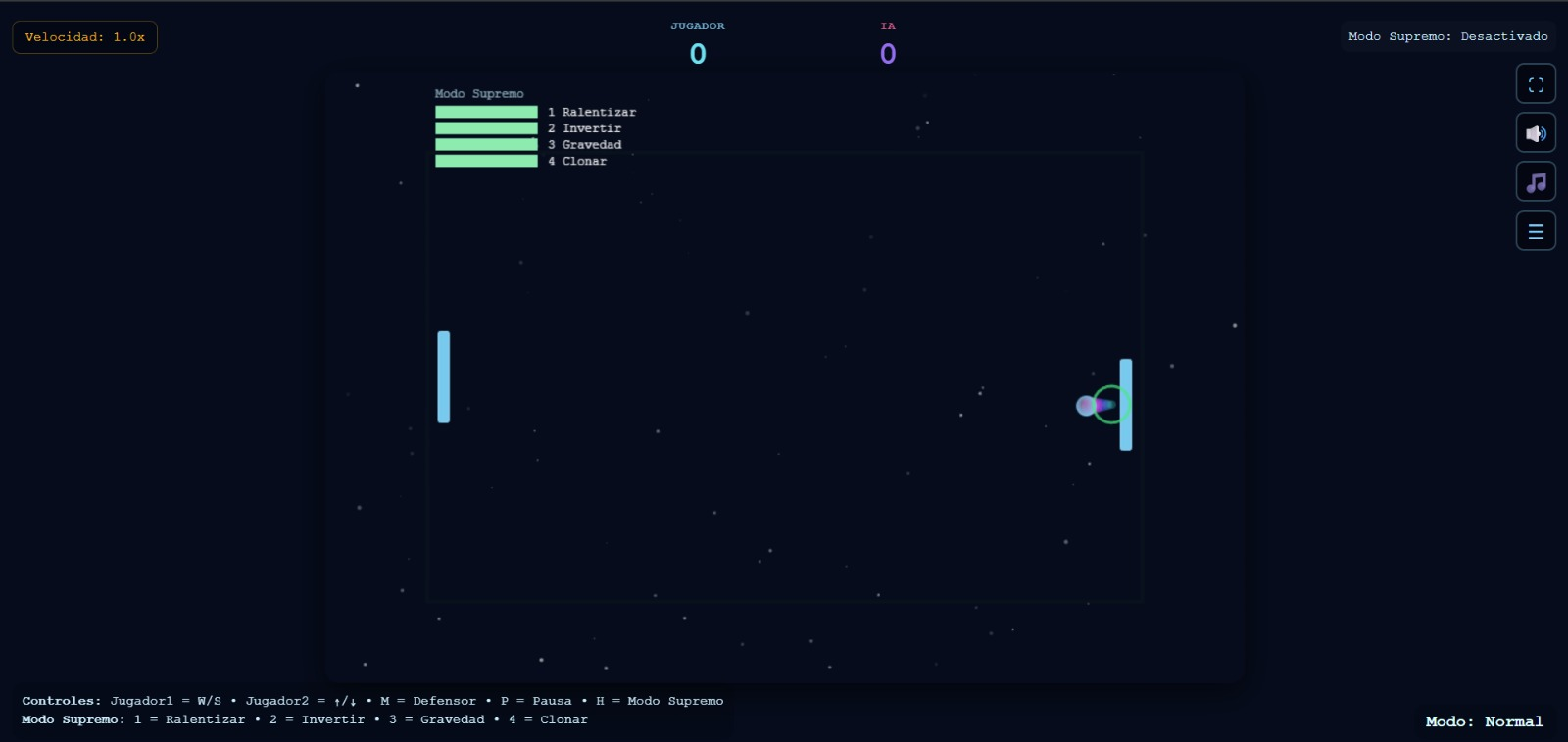Click the Clonar power bar
1568x742 pixels.
pyautogui.click(x=486, y=161)
